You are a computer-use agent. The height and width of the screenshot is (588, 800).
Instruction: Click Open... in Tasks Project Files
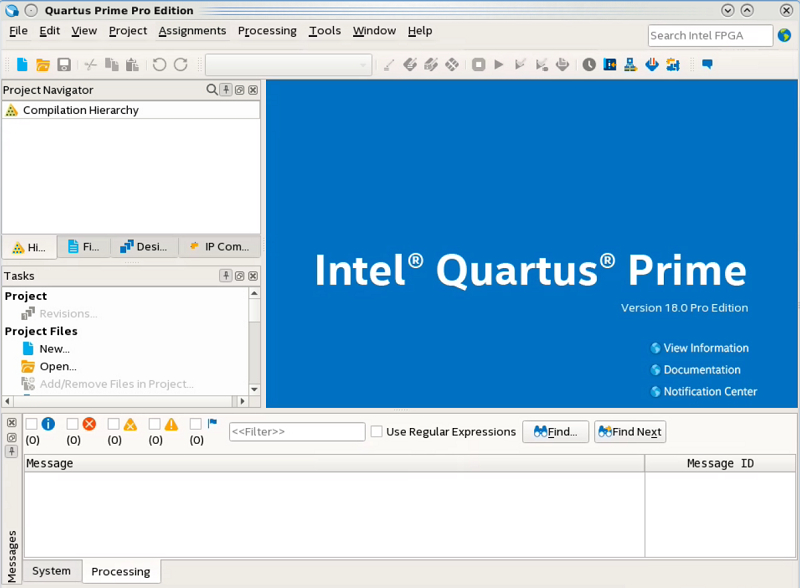58,366
